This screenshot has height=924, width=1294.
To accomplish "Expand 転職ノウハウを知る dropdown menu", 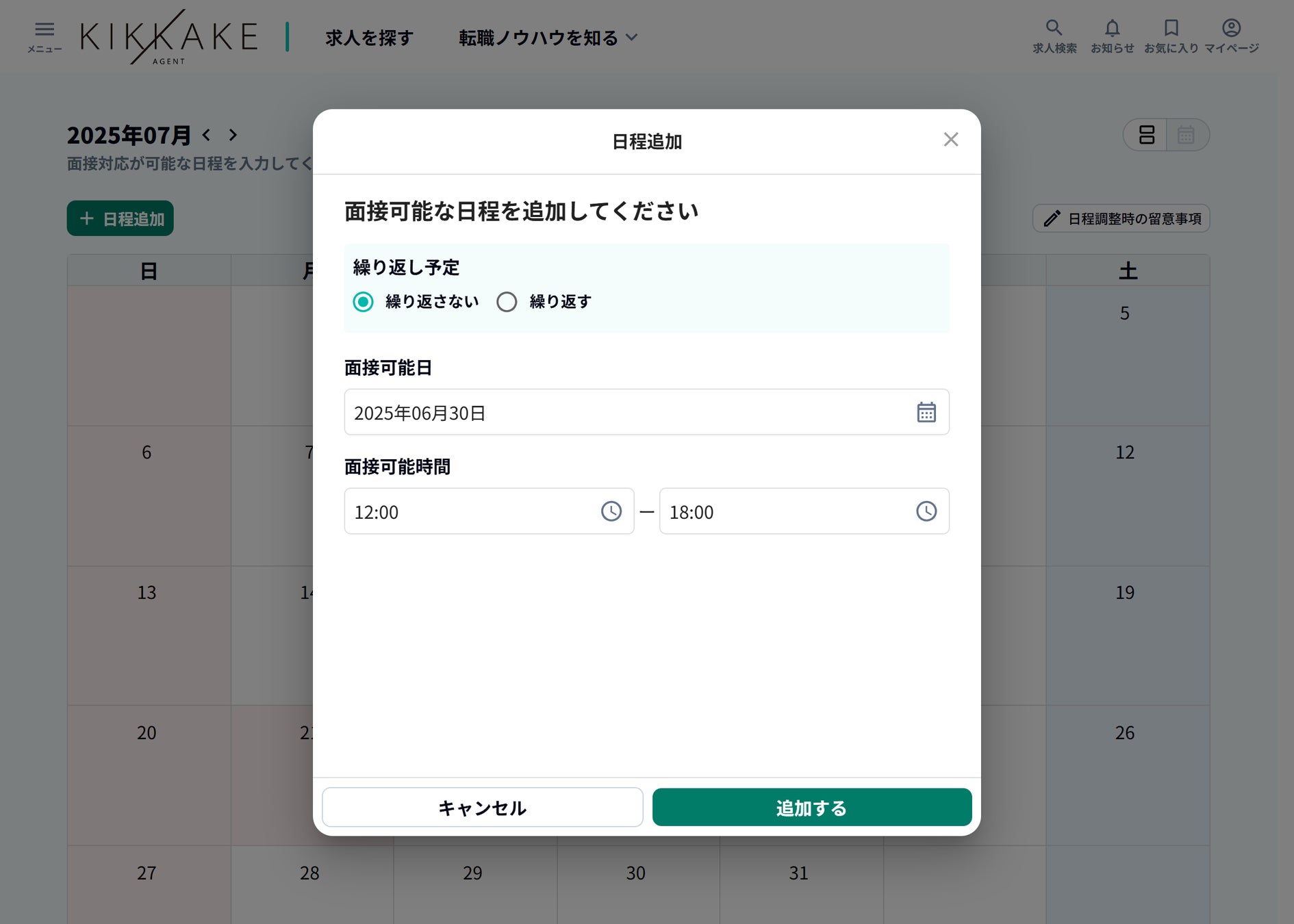I will pyautogui.click(x=548, y=38).
